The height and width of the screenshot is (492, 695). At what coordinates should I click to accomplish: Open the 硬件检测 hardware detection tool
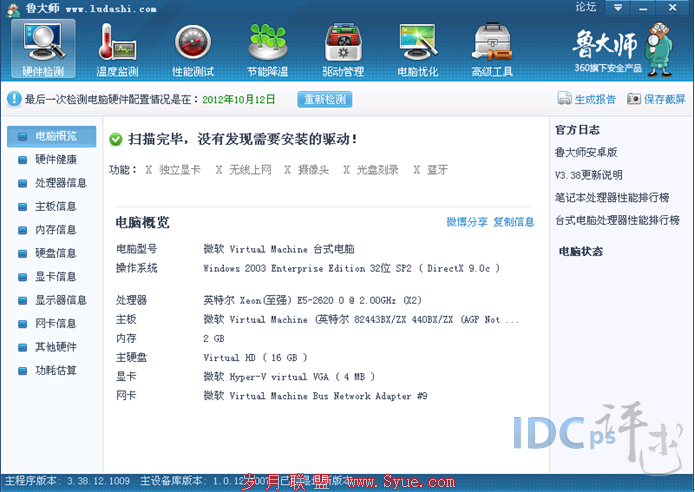click(x=43, y=49)
